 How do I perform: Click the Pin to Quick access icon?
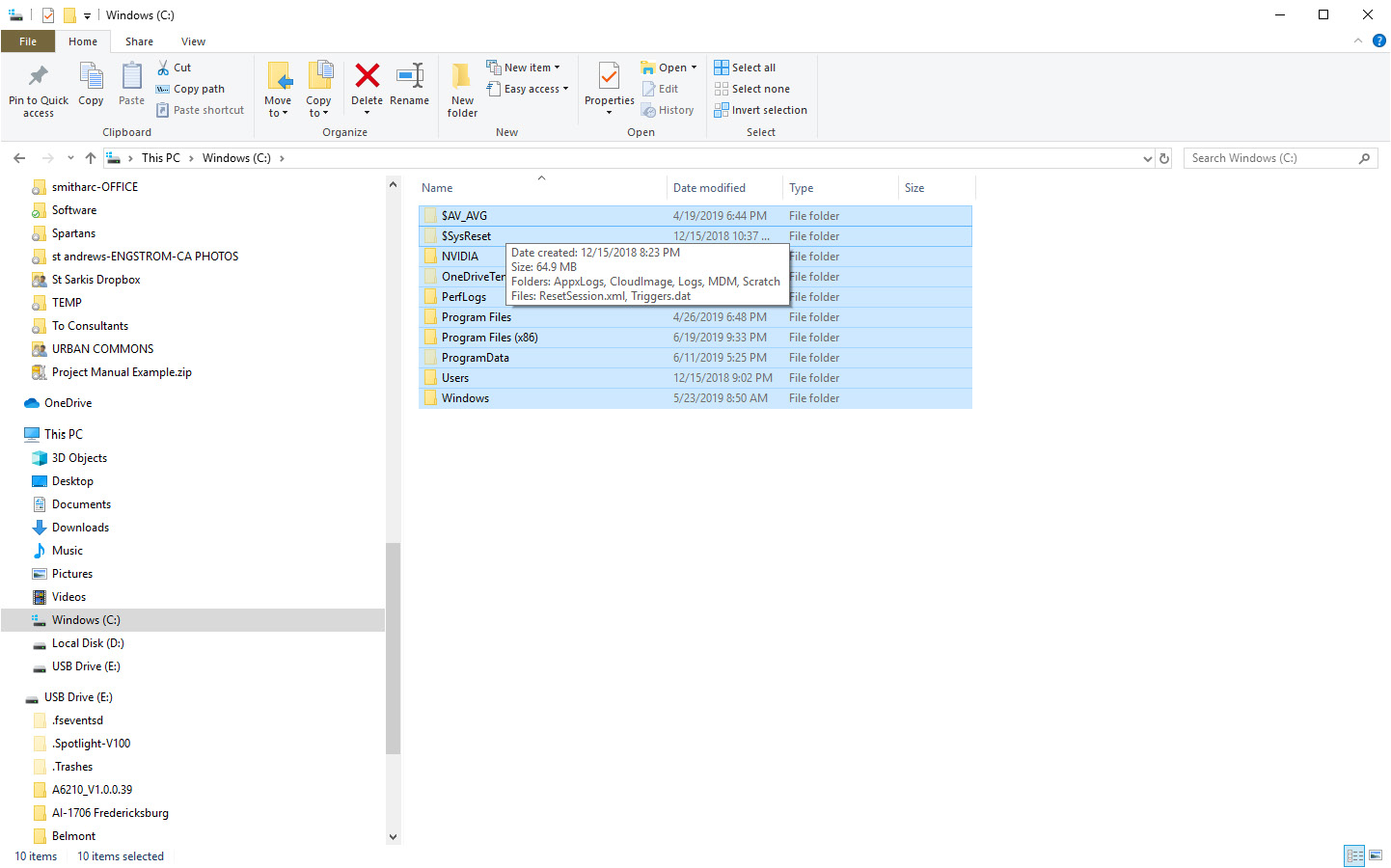[39, 77]
